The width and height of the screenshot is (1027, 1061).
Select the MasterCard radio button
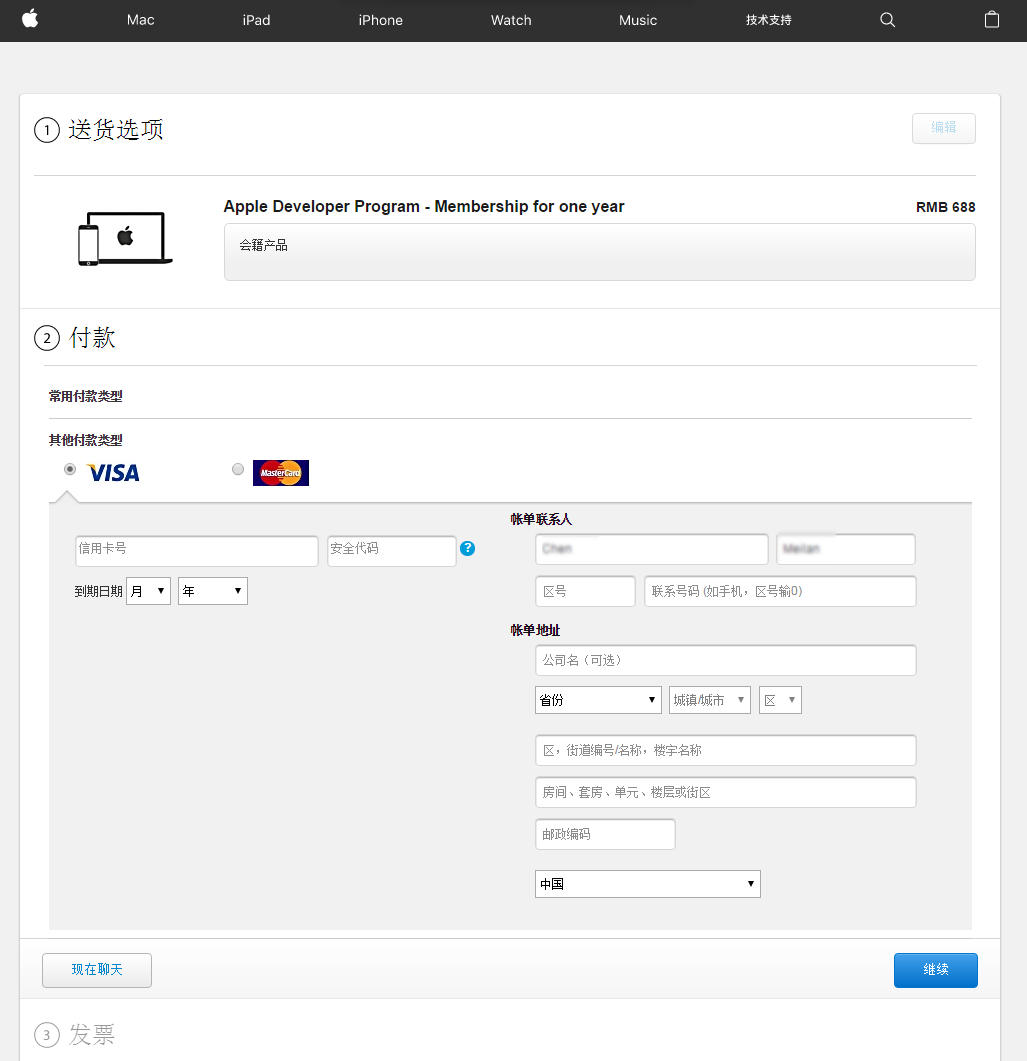point(237,469)
